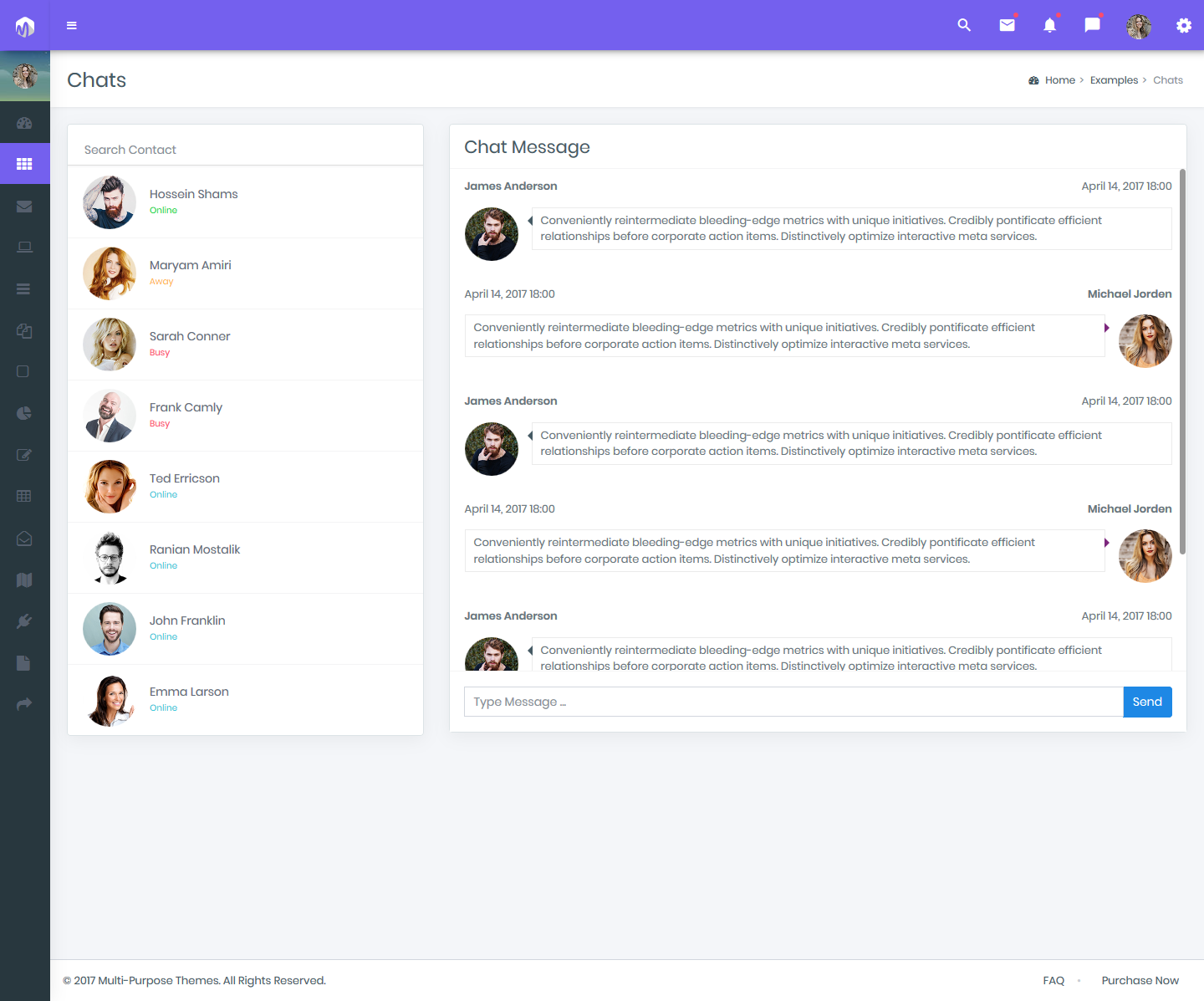Click the Purchase Now footer link
This screenshot has width=1204, height=1001.
[x=1140, y=979]
